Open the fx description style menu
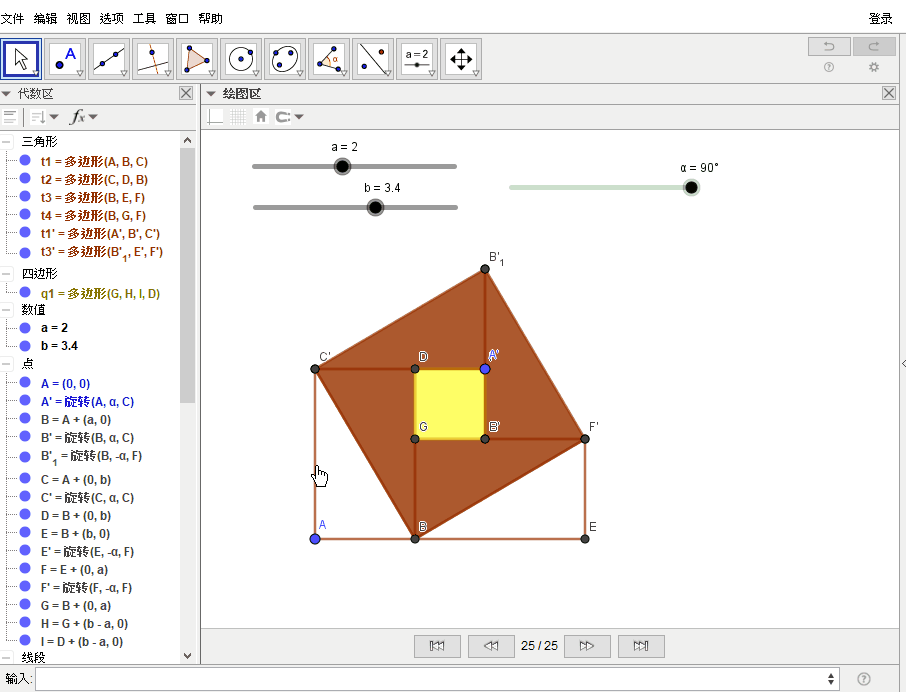 point(84,117)
